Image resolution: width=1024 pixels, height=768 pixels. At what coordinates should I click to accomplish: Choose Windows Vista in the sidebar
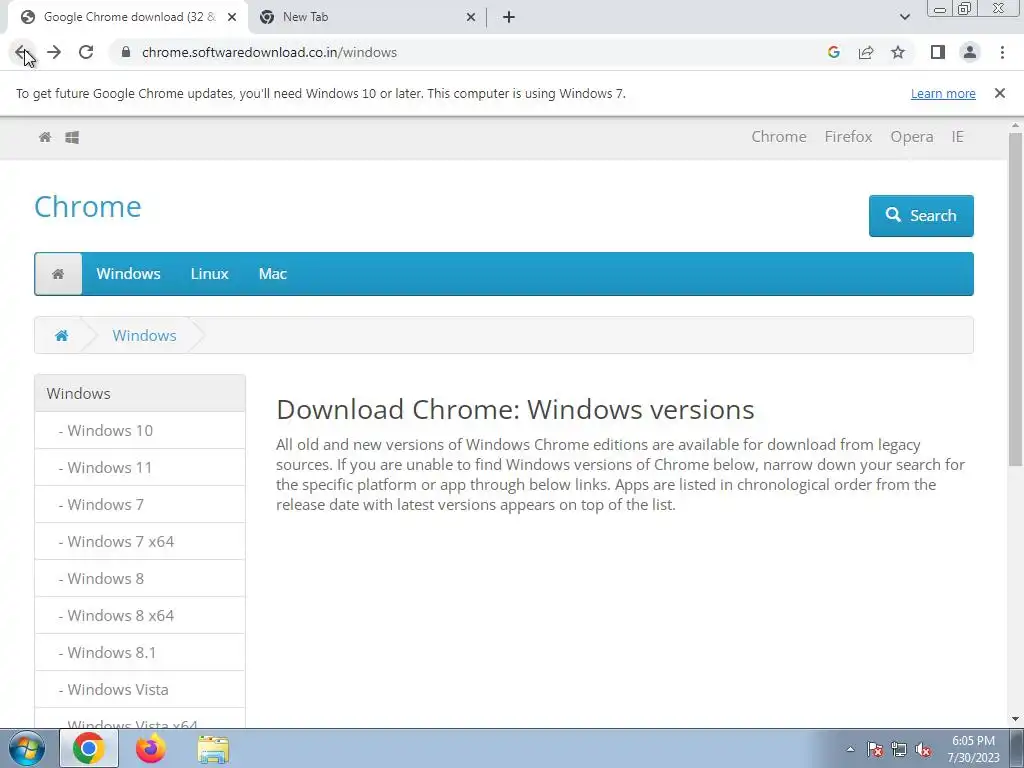[140, 690]
